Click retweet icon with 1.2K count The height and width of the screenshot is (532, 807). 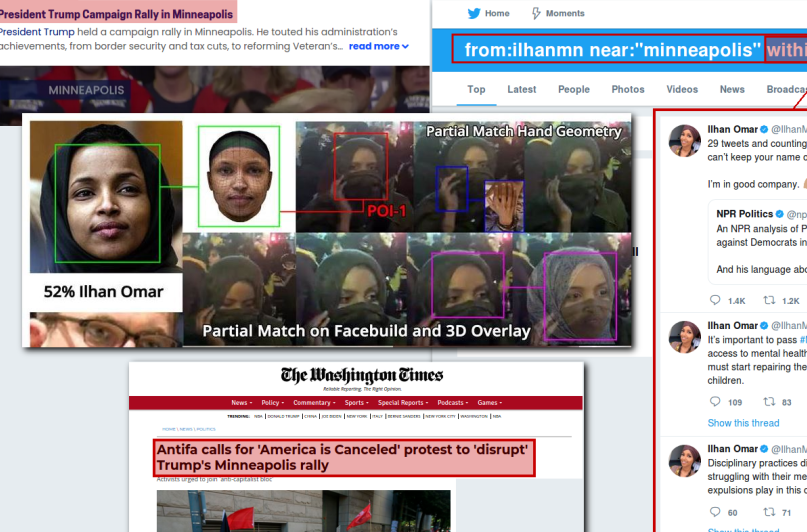coord(769,300)
